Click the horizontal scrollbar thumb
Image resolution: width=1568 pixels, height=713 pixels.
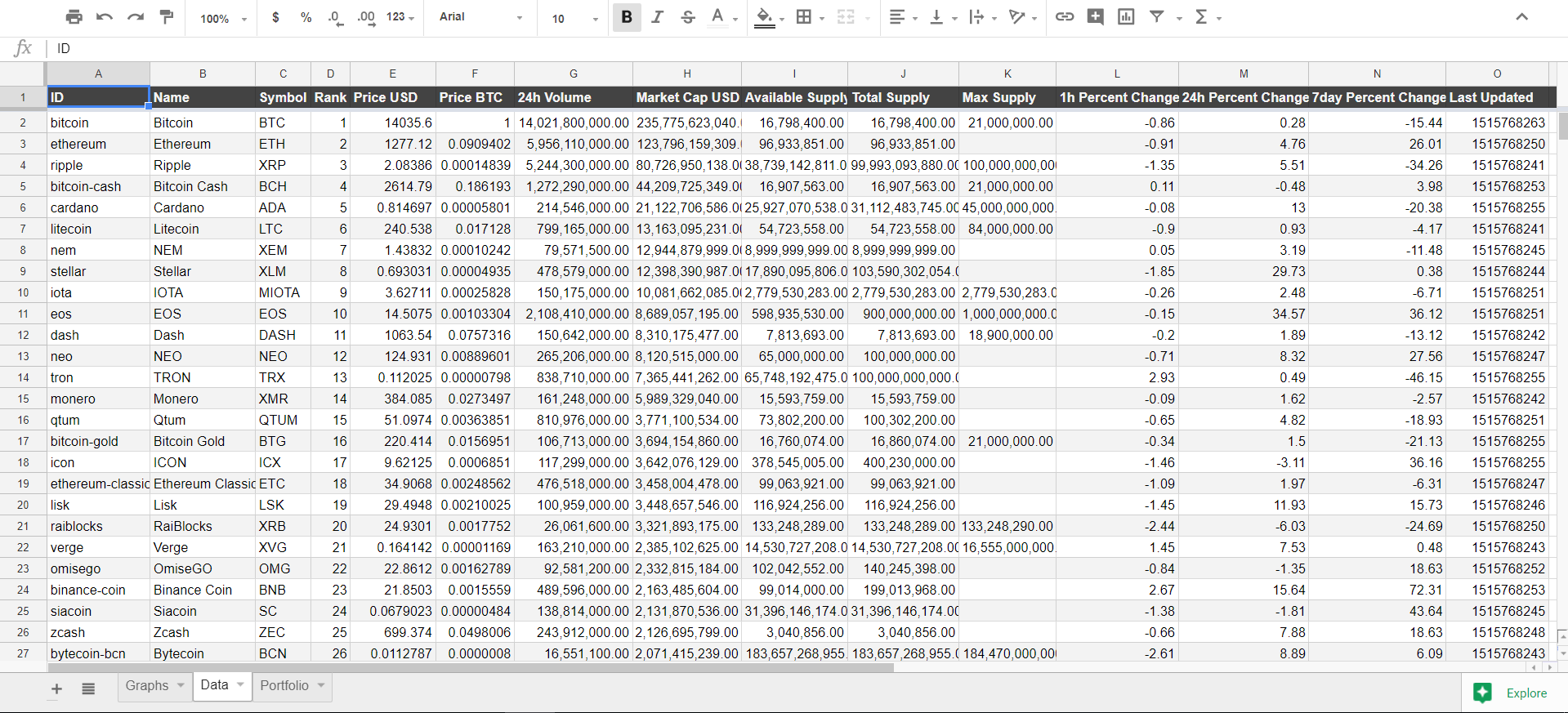coord(471,667)
